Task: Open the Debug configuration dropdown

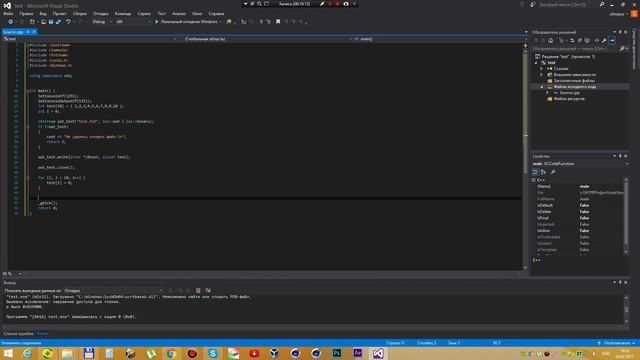Action: 102,22
